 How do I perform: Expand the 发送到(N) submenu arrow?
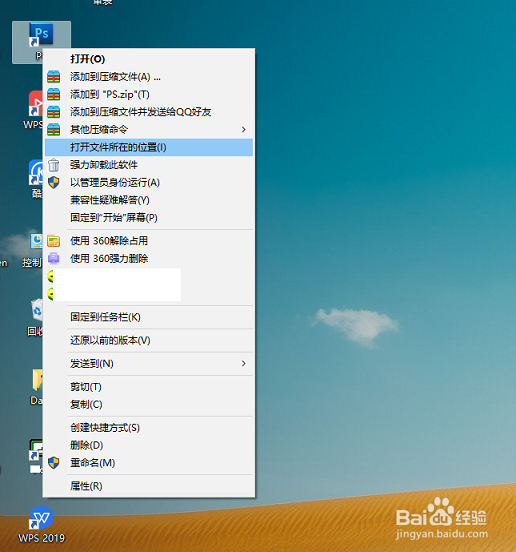tap(244, 363)
